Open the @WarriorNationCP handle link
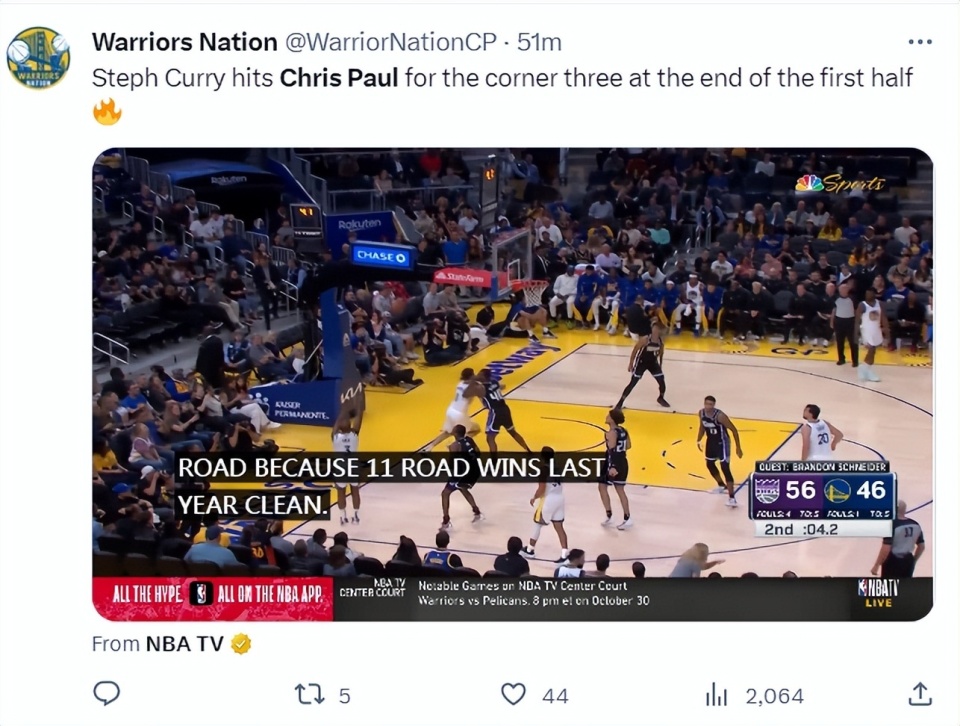Image resolution: width=960 pixels, height=726 pixels. click(391, 42)
